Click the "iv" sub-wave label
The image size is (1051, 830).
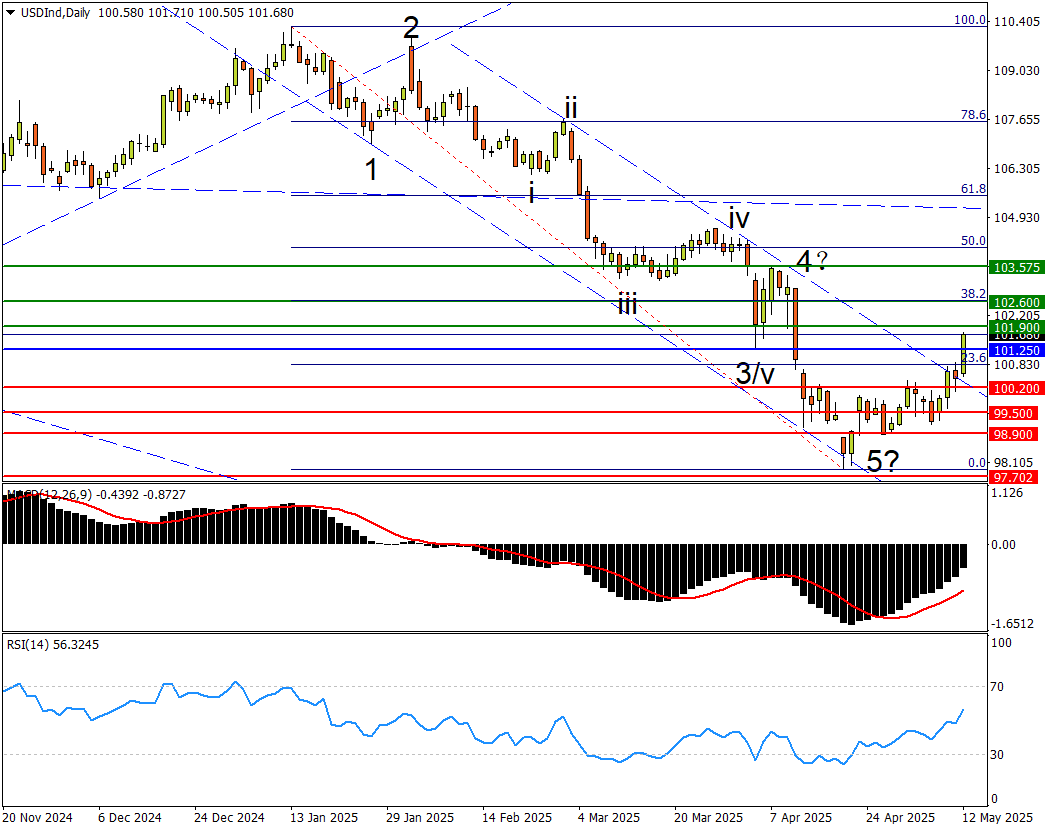739,218
